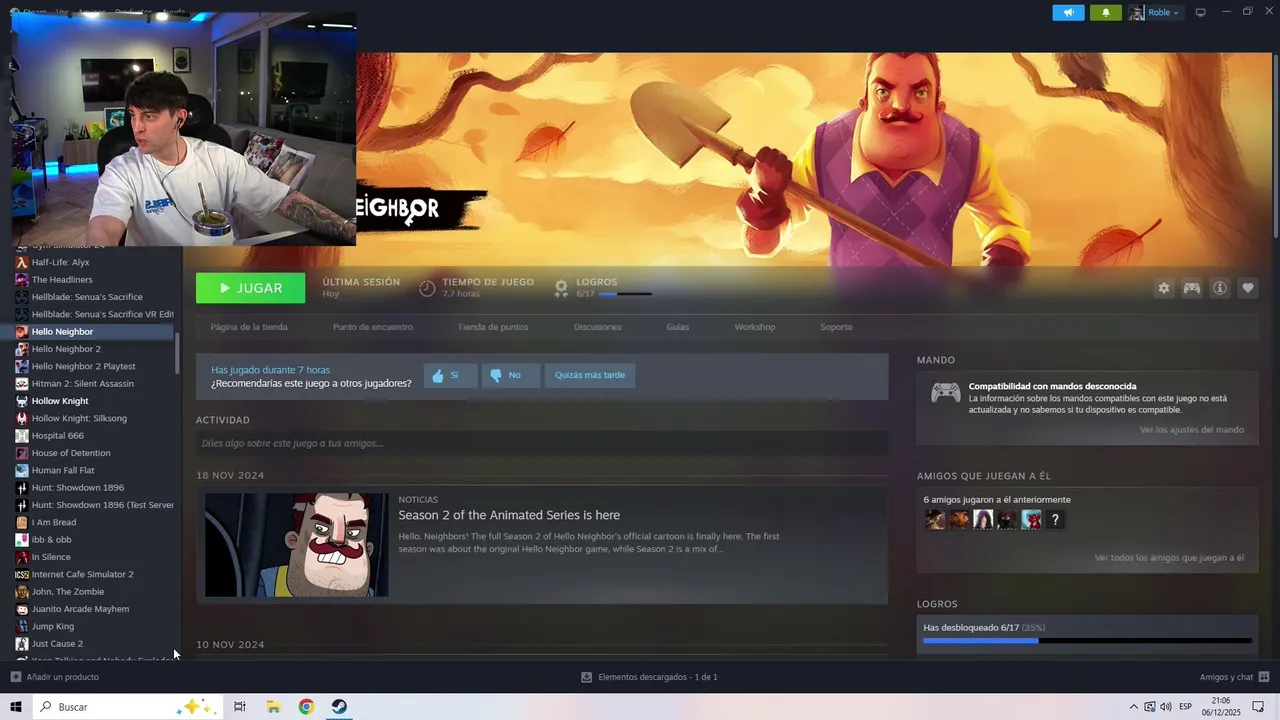Expand the Roble account dropdown
Viewport: 1280px width, 720px height.
[1155, 13]
